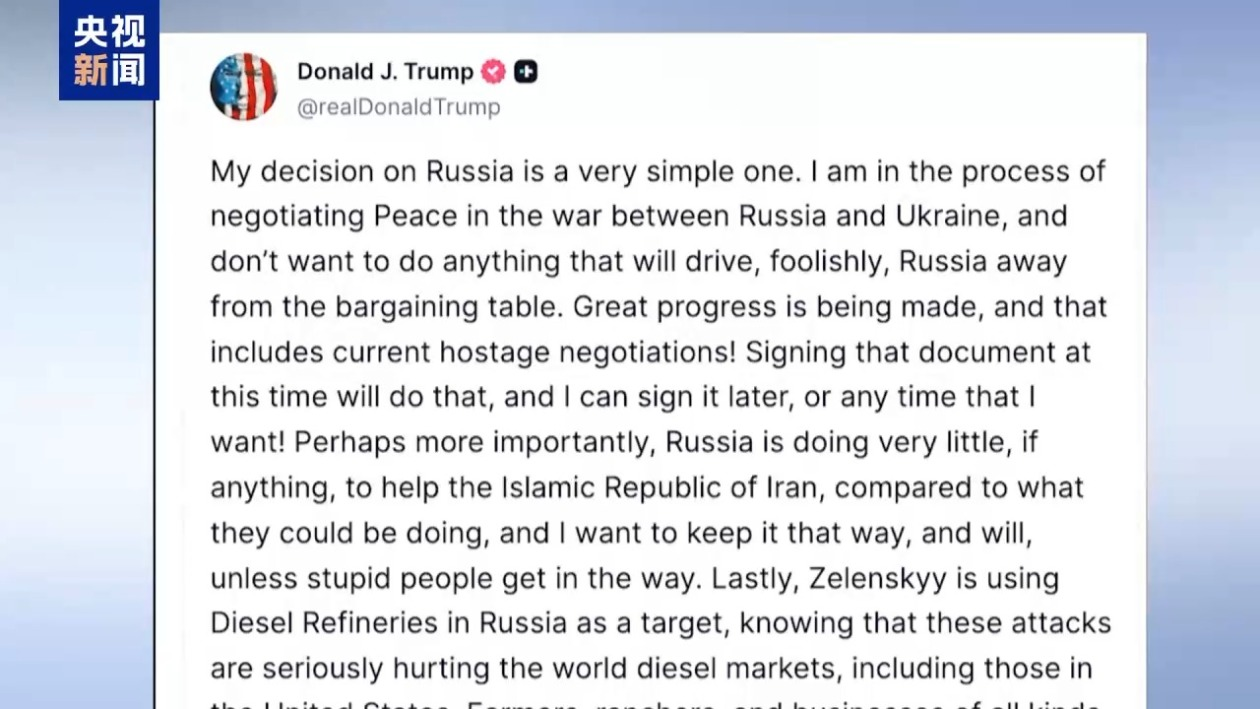Click the pink verified checkmark badge
The height and width of the screenshot is (709, 1260).
[x=493, y=72]
